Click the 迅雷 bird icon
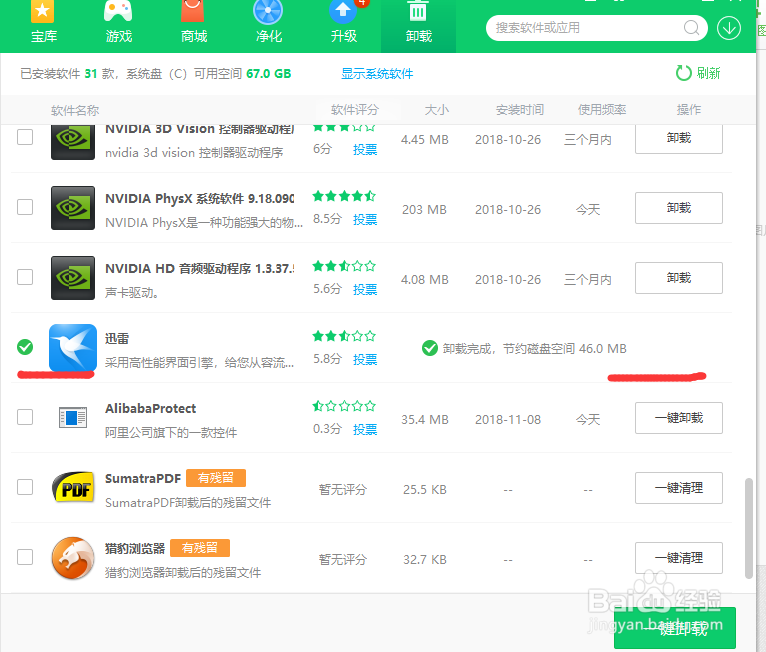Image resolution: width=766 pixels, height=652 pixels. (x=73, y=348)
